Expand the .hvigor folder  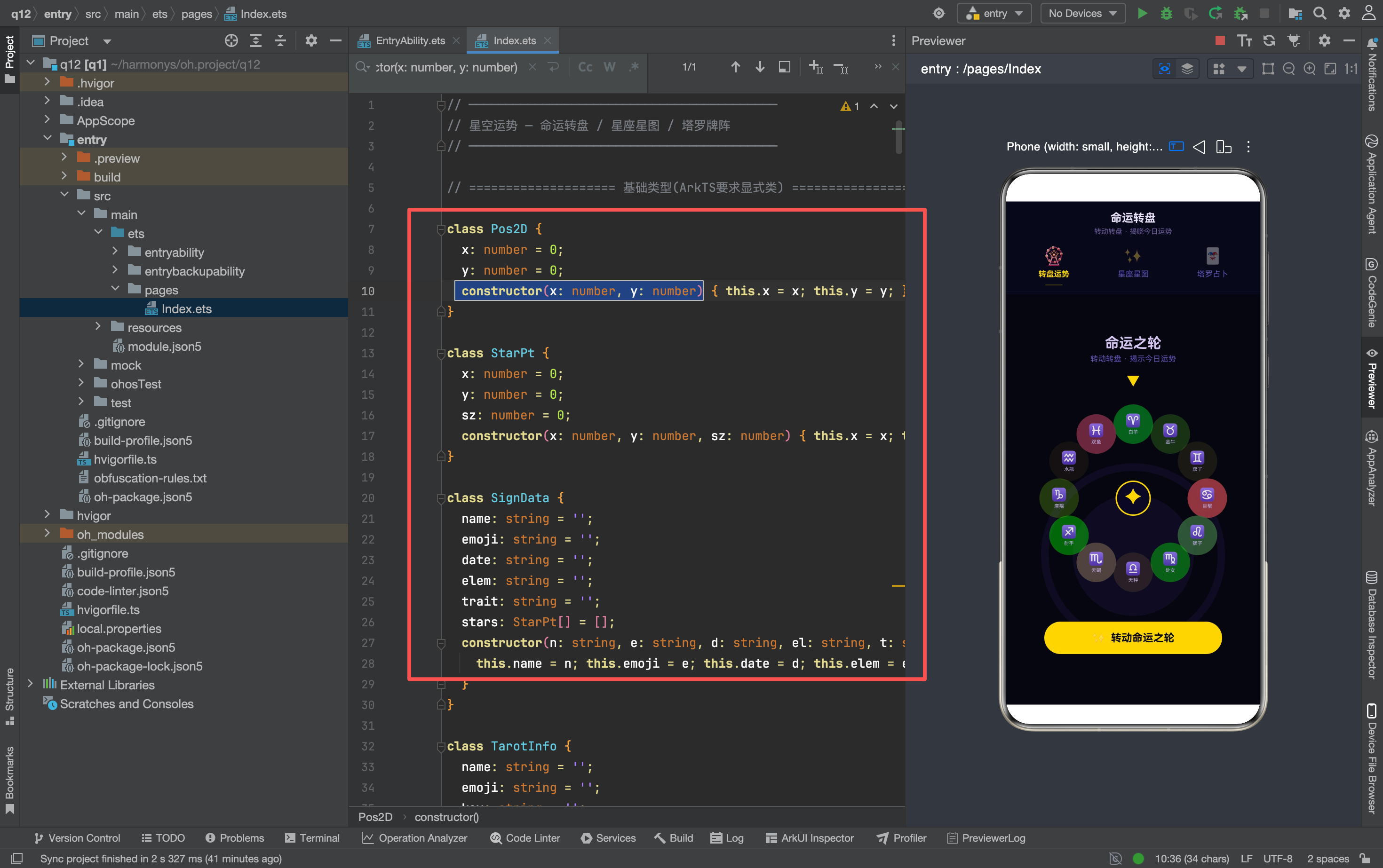[x=48, y=83]
